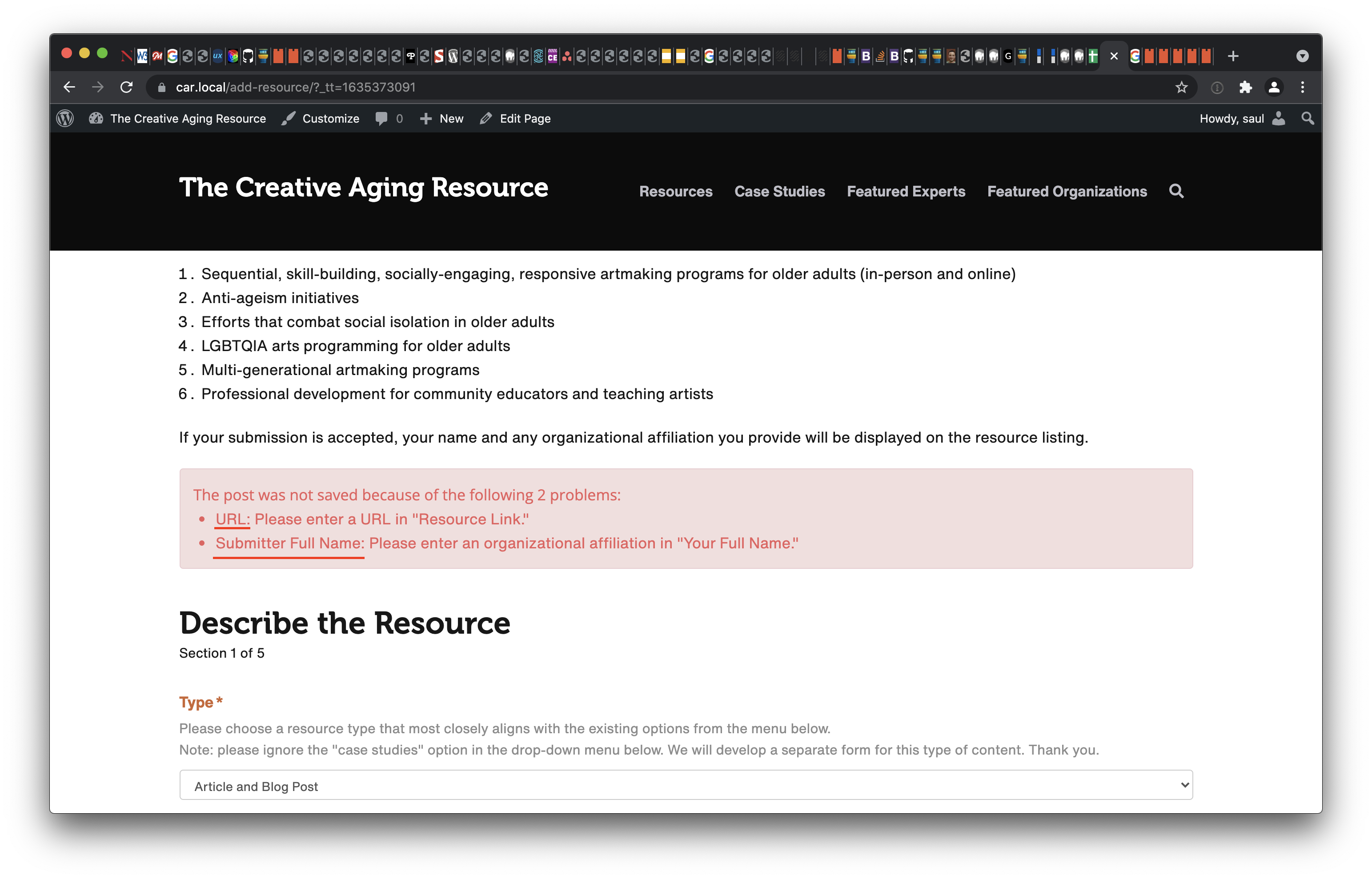Switch to the purple CE favicon tab
Image resolution: width=1372 pixels, height=879 pixels.
coord(552,56)
